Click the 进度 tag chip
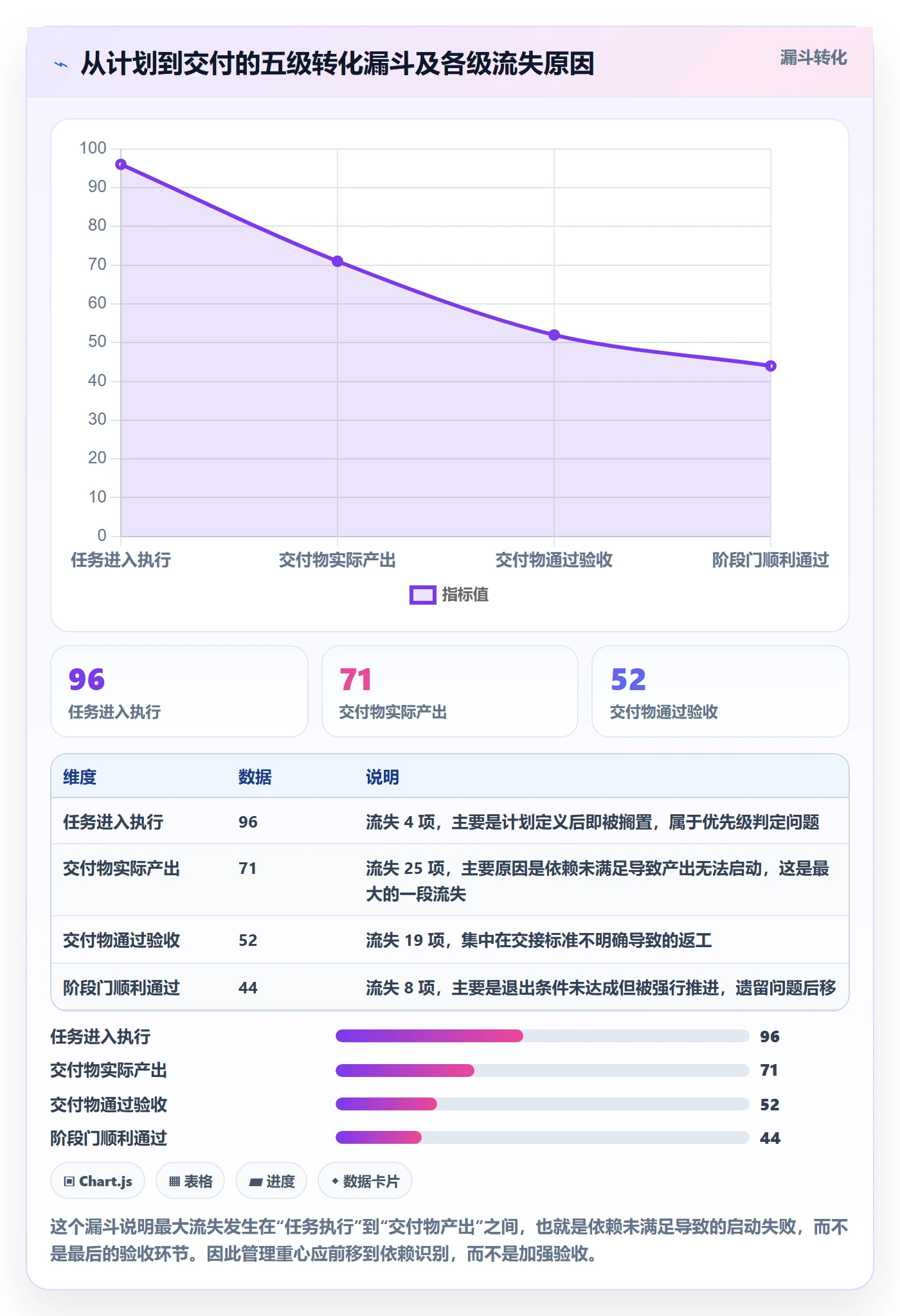 tap(271, 1181)
